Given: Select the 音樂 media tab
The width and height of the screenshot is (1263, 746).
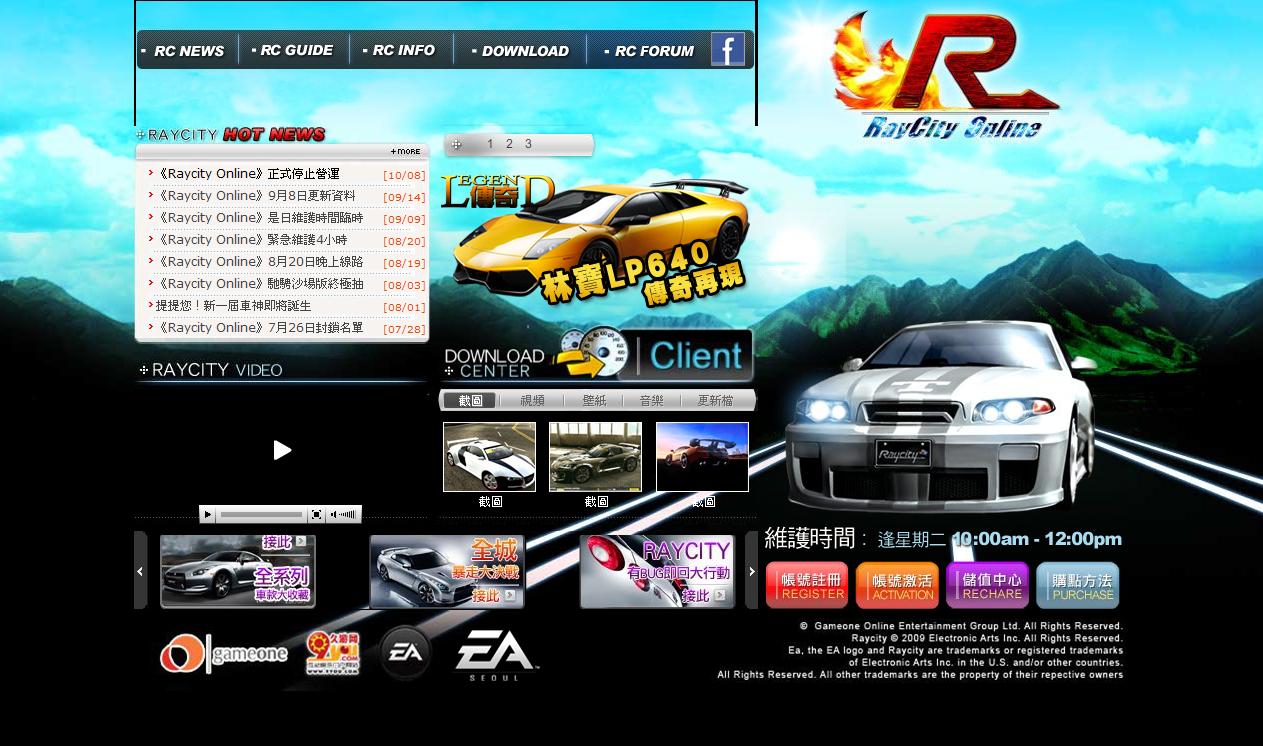Looking at the screenshot, I should pos(651,400).
